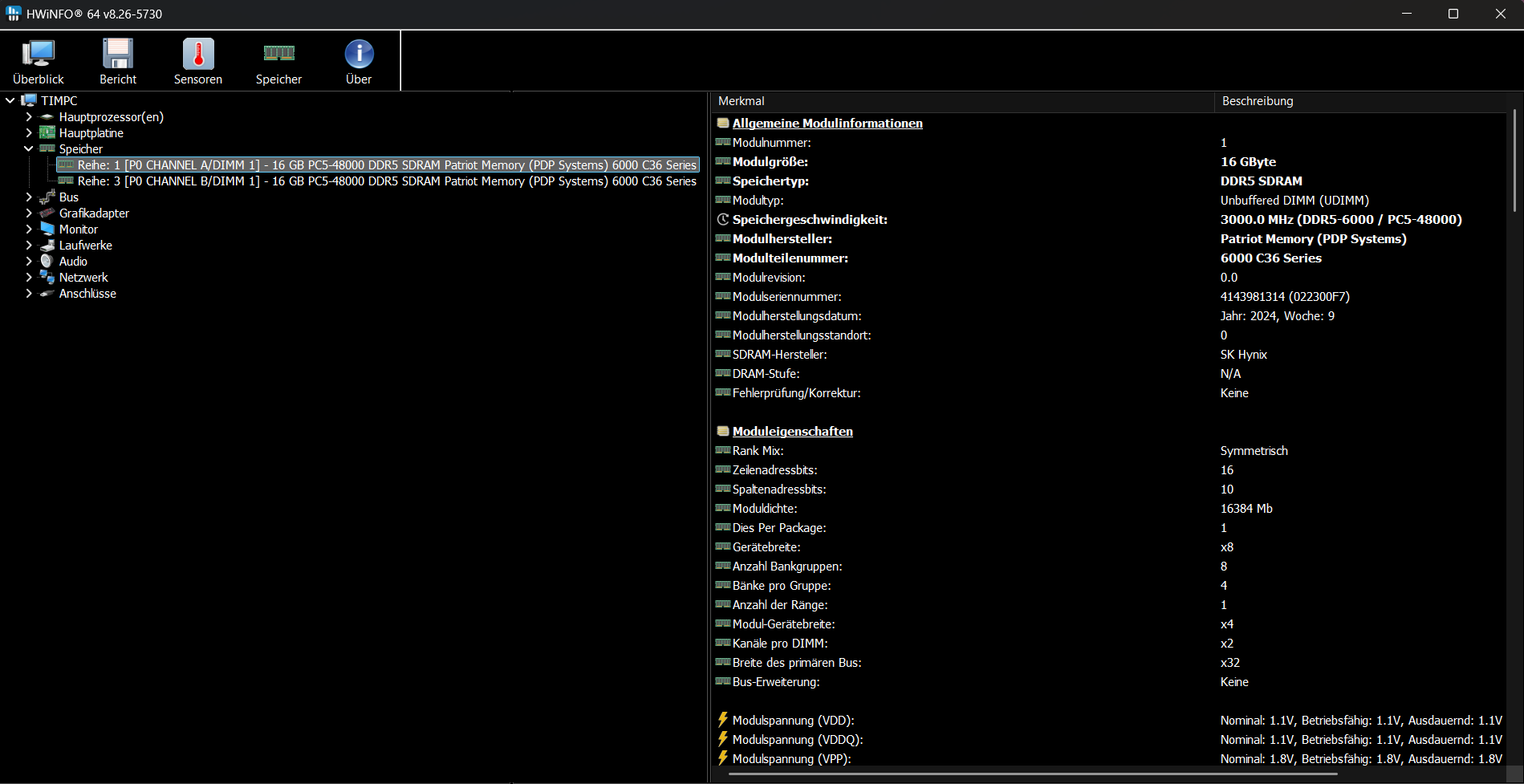
Task: Click the Bus tree node icon
Action: tap(47, 197)
